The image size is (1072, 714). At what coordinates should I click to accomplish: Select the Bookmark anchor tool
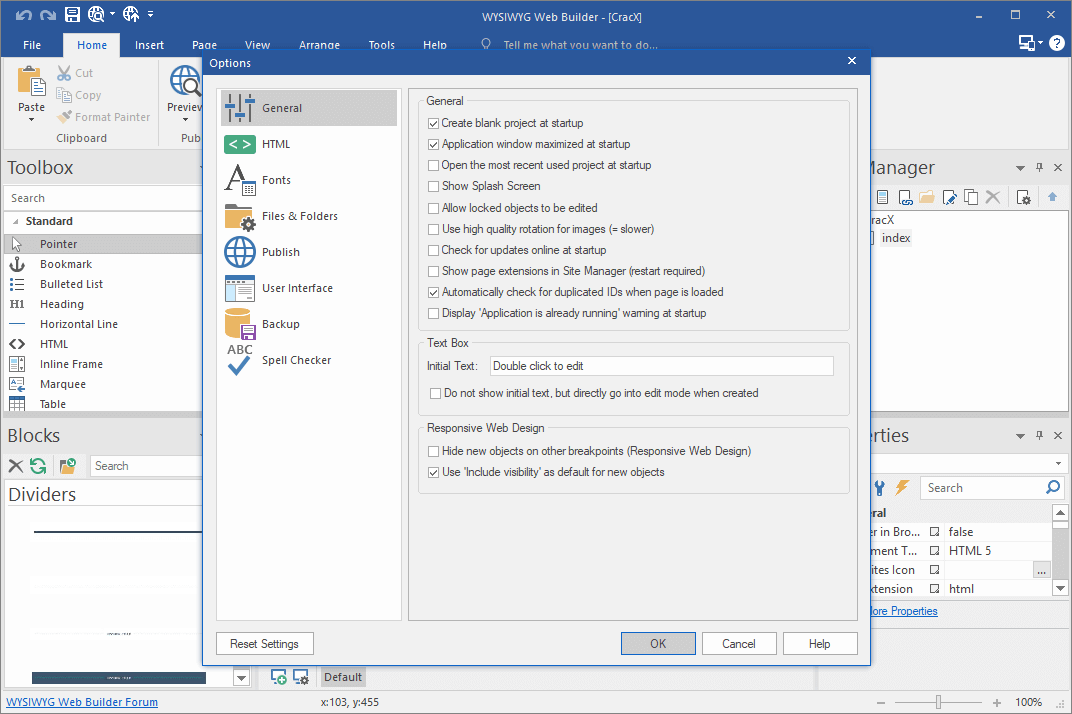[x=103, y=264]
